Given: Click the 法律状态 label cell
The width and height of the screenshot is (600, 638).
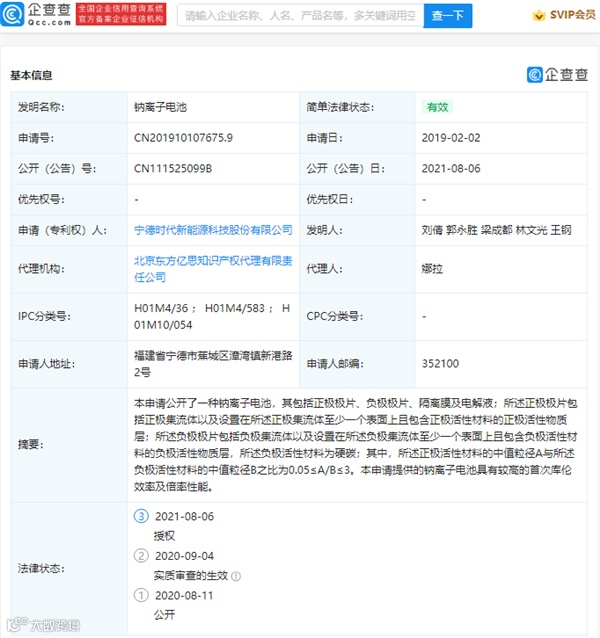Looking at the screenshot, I should [x=70, y=568].
